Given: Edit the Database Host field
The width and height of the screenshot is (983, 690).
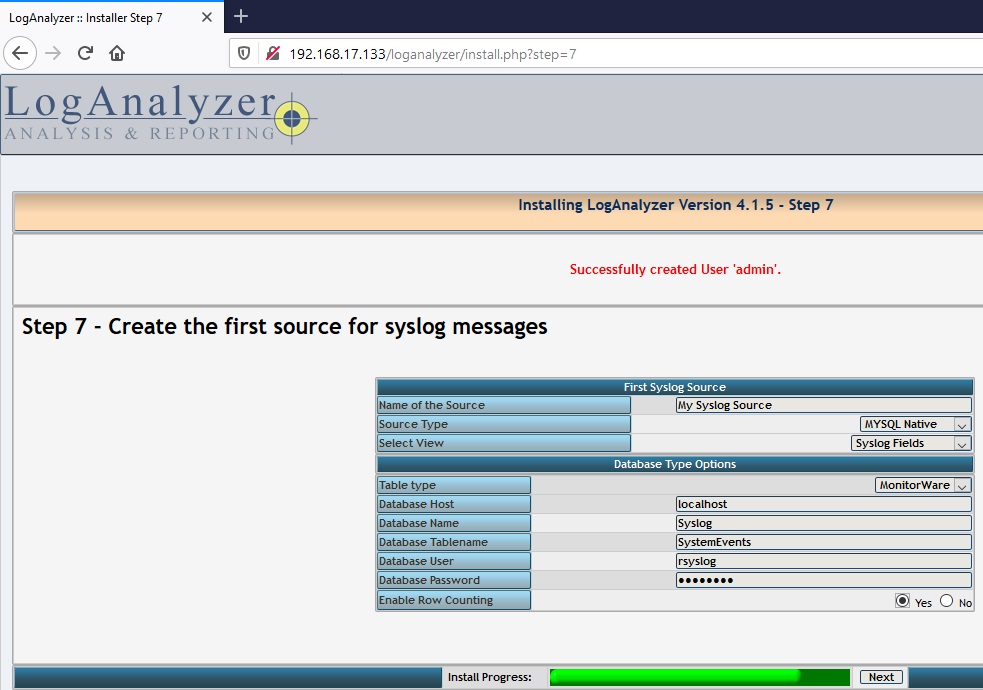Looking at the screenshot, I should click(824, 504).
